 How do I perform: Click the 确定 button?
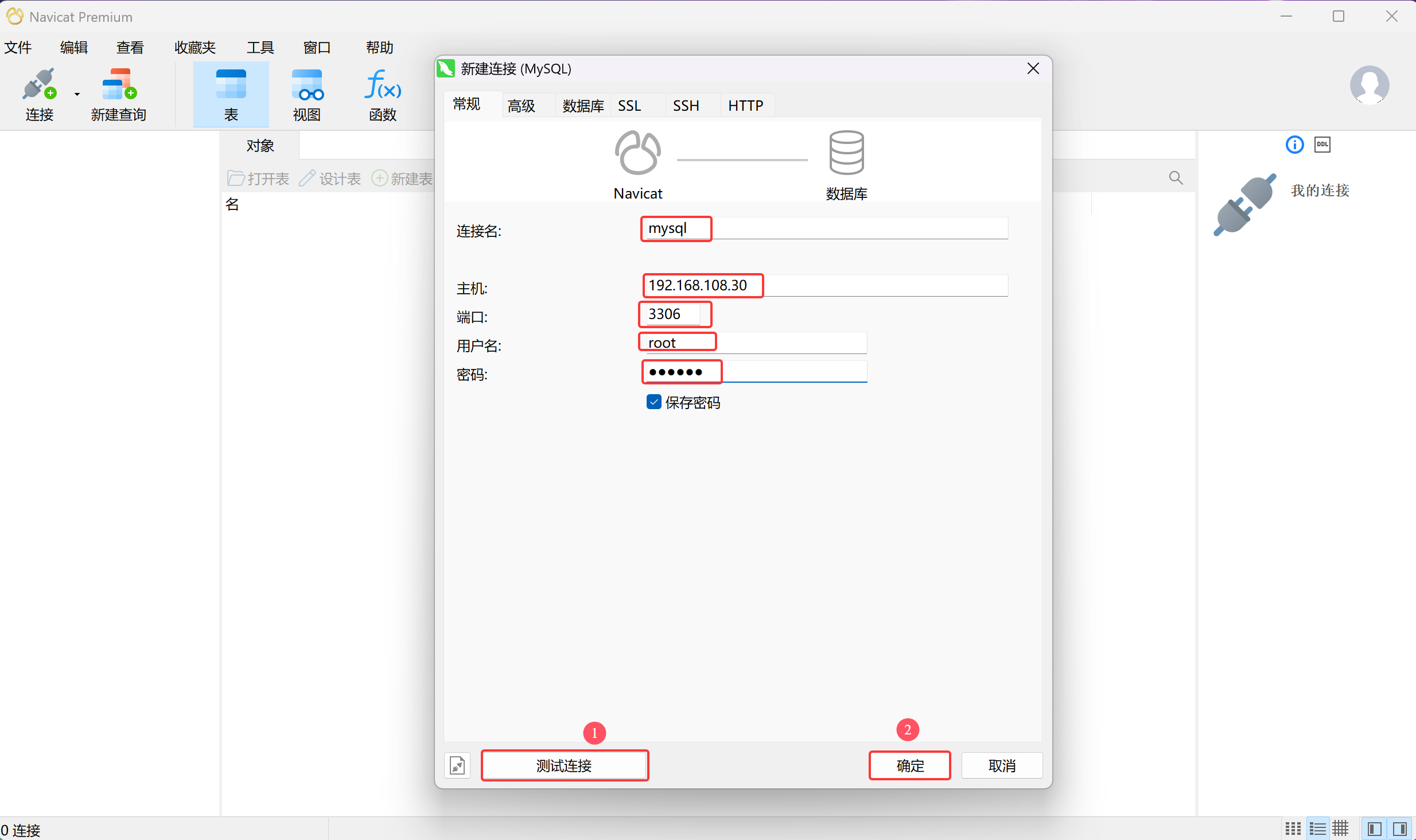[909, 765]
